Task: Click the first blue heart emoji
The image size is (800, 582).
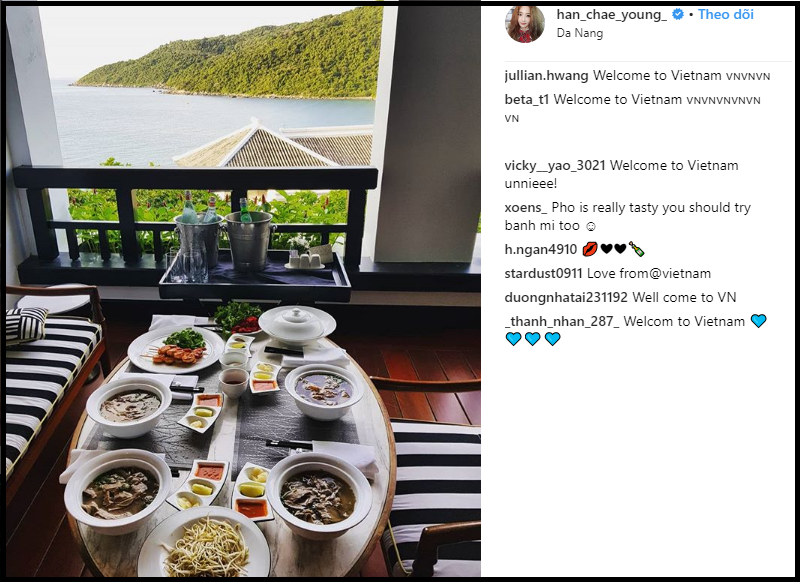Action: pyautogui.click(x=758, y=321)
